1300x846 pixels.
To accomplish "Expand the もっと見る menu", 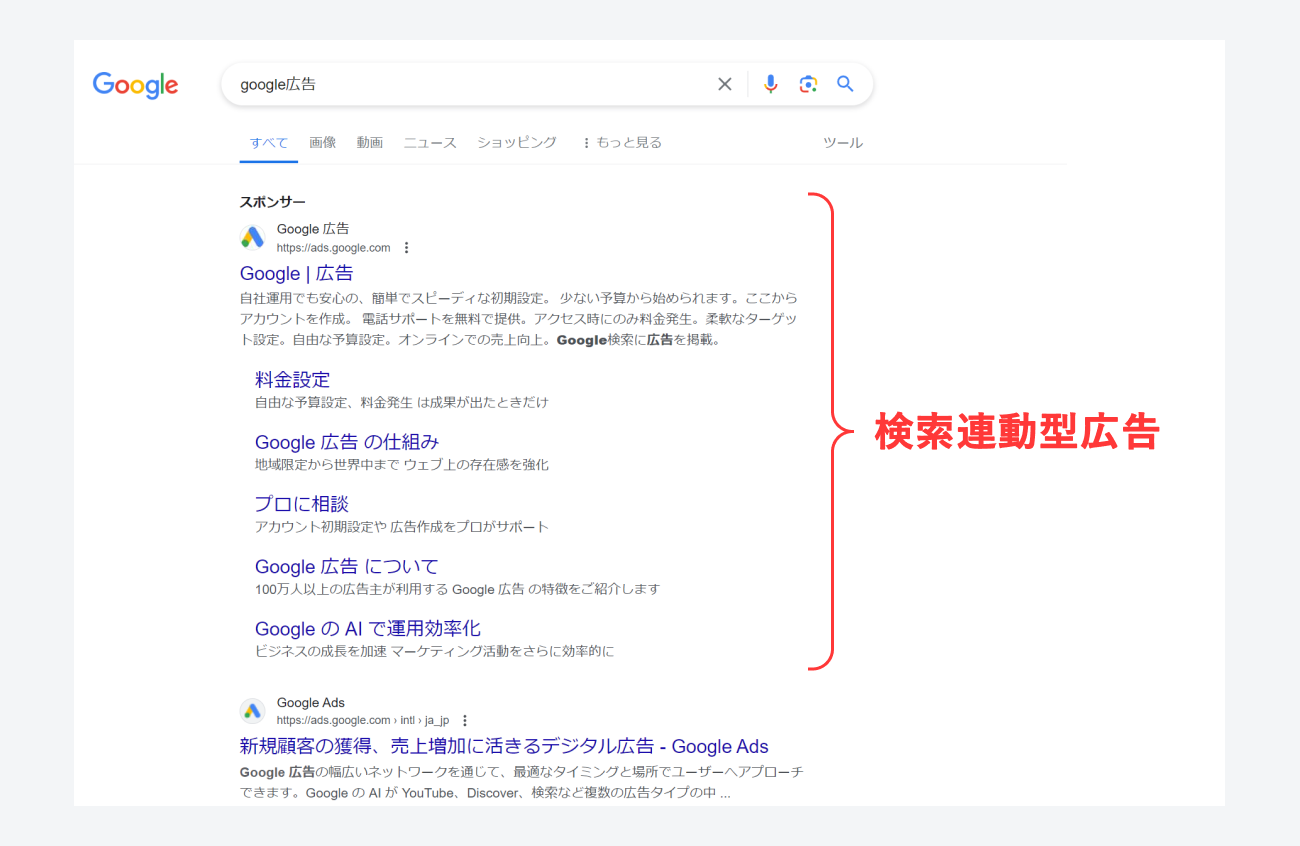I will pos(622,142).
